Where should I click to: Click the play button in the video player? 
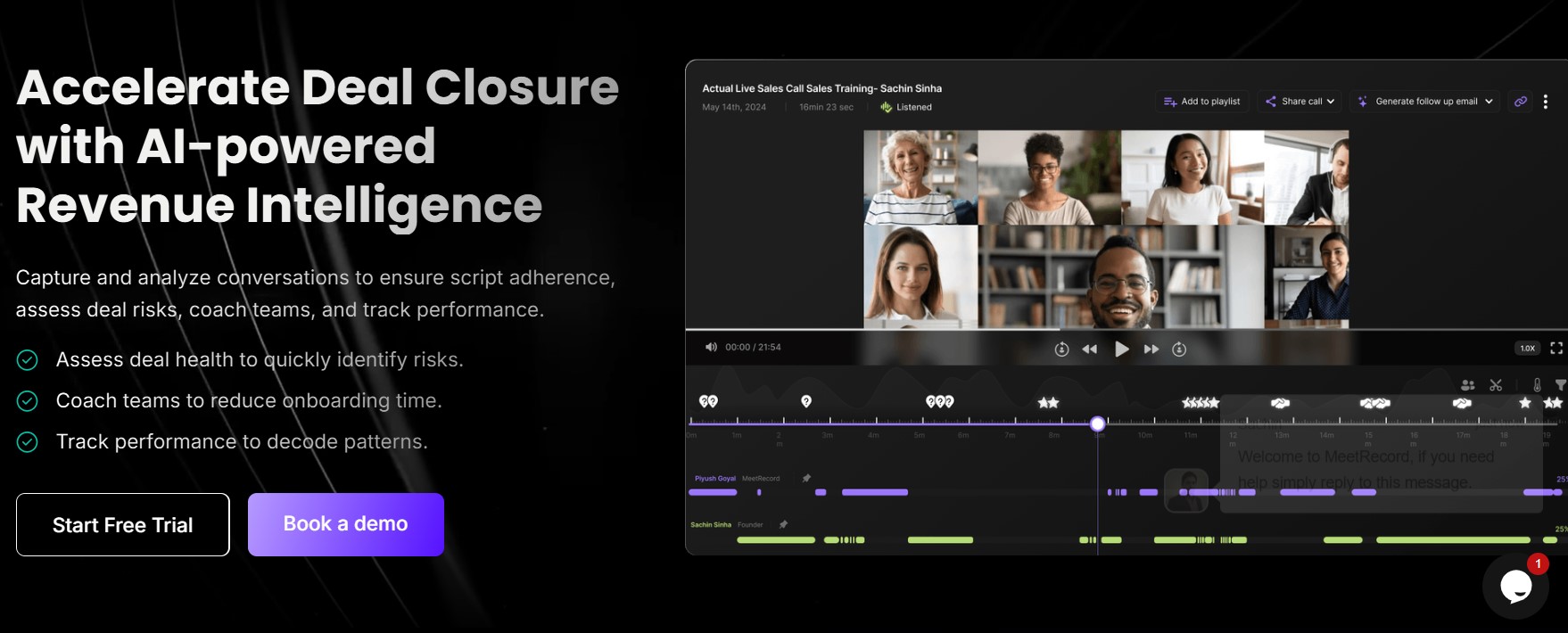[x=1121, y=349]
